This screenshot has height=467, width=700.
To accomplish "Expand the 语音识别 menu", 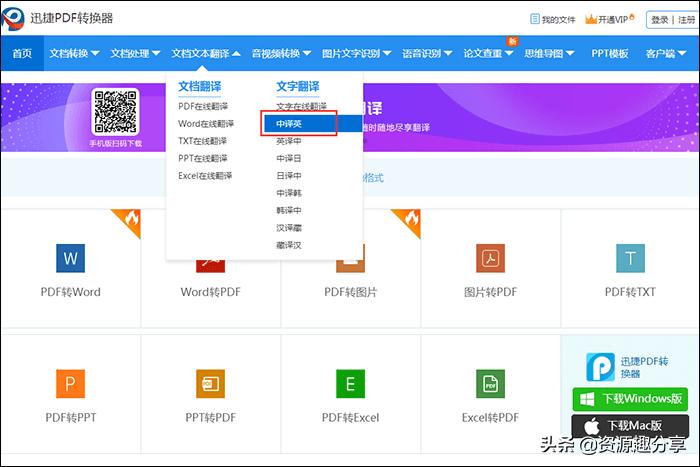I will point(427,54).
